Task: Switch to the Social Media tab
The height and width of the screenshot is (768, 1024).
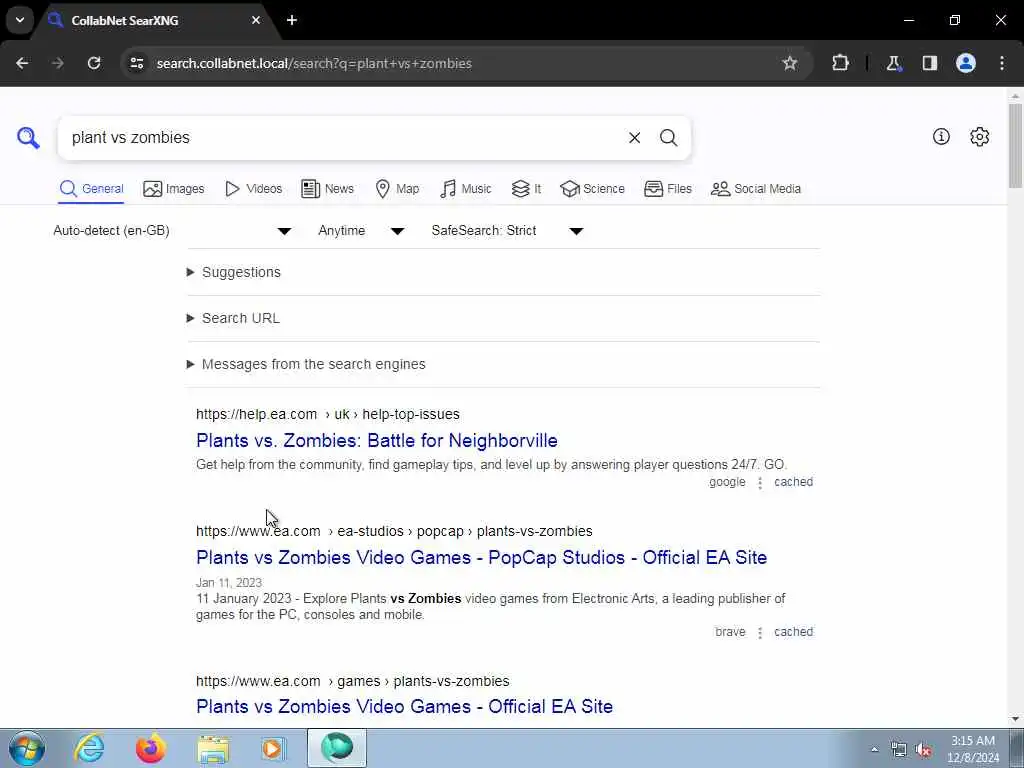Action: click(x=756, y=189)
